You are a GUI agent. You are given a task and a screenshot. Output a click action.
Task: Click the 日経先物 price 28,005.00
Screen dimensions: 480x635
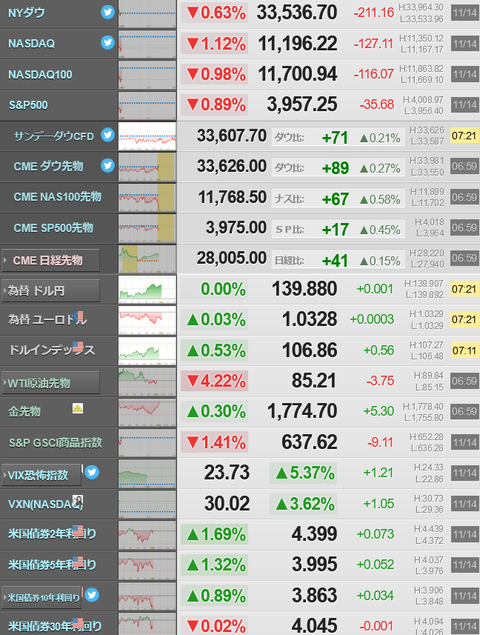click(x=232, y=258)
